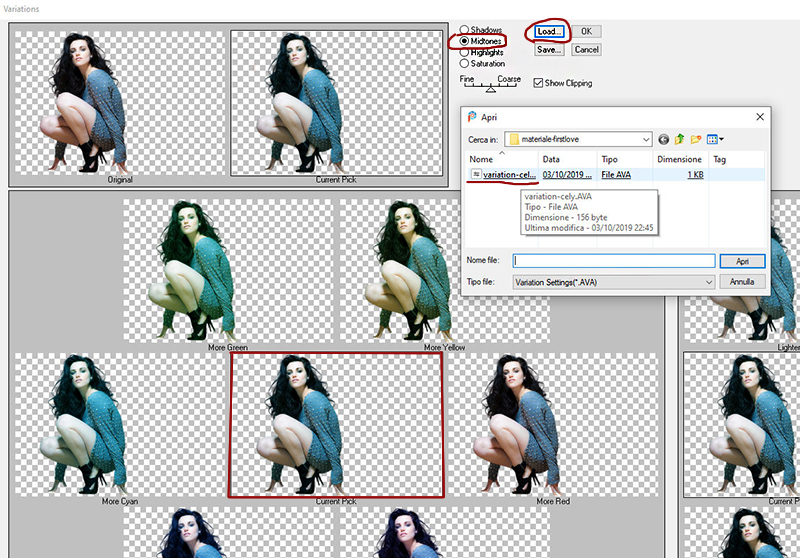Click the Original thumbnail
Screen dimensions: 800x558
[x=119, y=103]
